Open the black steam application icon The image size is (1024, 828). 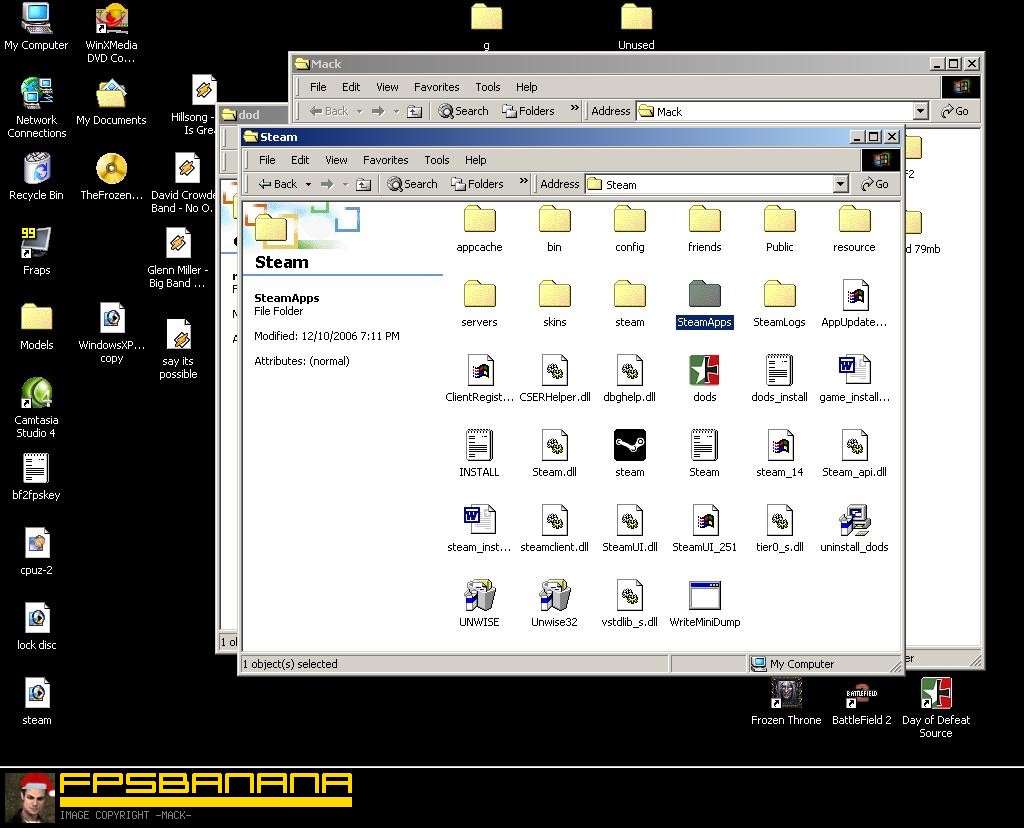point(629,446)
